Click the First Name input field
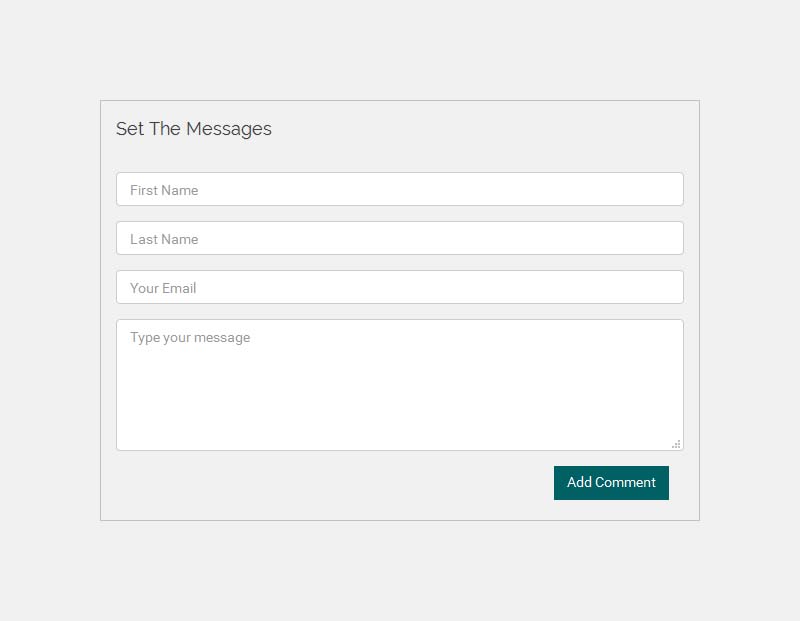The height and width of the screenshot is (621, 800). [399, 189]
